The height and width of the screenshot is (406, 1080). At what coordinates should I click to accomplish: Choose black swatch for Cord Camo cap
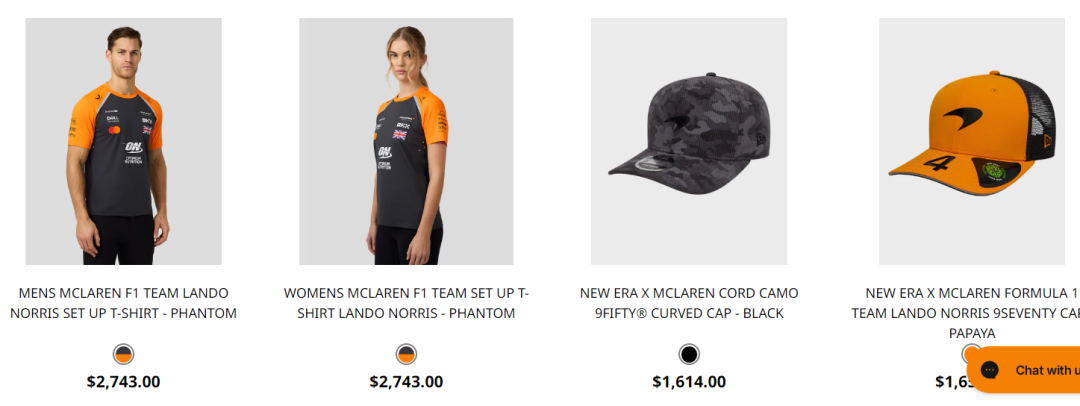click(x=689, y=355)
